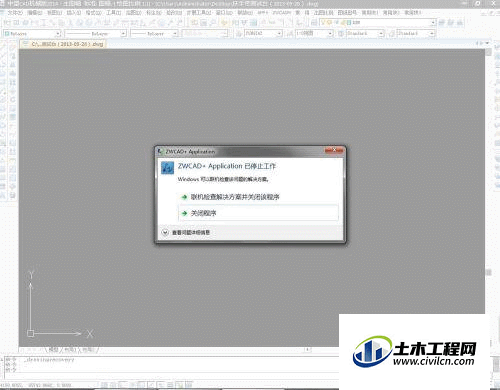This screenshot has height=390, width=500.
Task: Click the coordinates readout in status bar
Action: [37, 385]
